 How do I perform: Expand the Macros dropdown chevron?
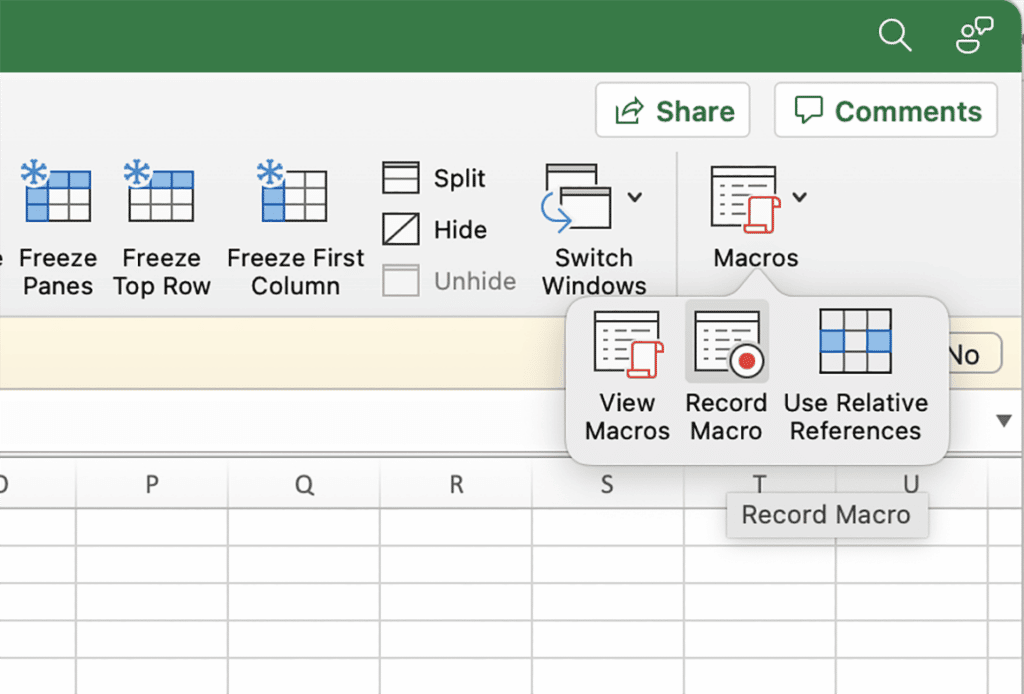pos(800,197)
